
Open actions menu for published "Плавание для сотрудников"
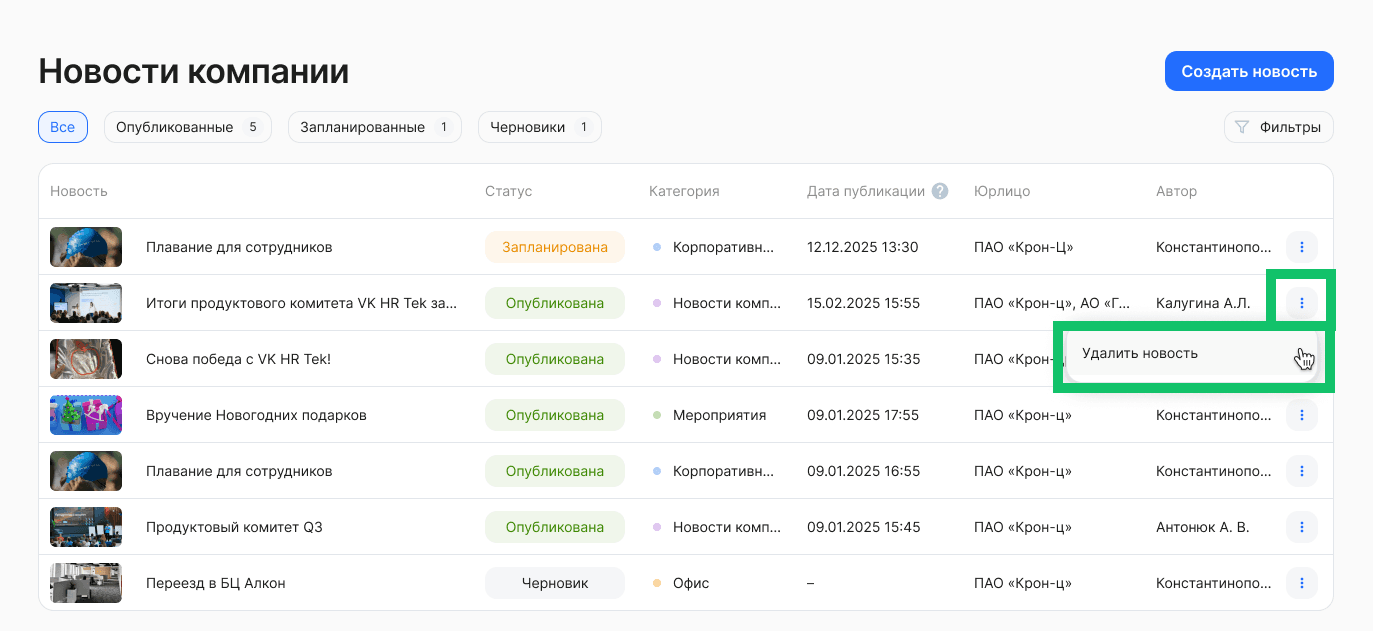1302,471
